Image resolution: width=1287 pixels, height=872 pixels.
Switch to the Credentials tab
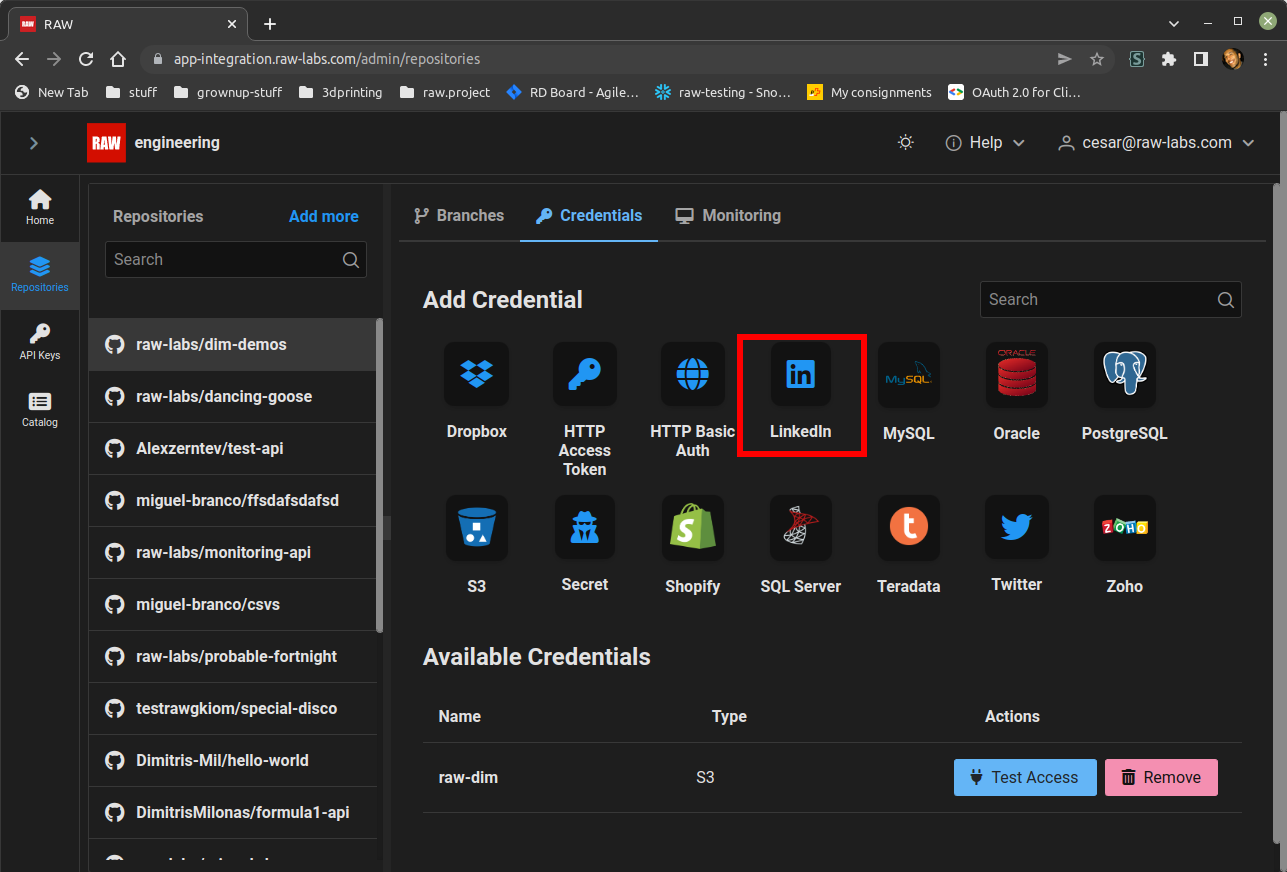click(589, 215)
